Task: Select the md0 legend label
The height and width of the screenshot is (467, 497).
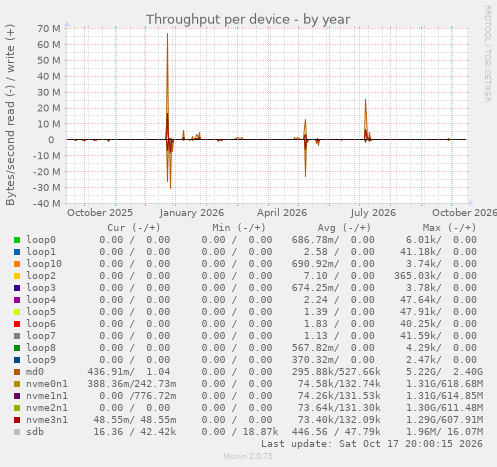Action: (x=35, y=372)
